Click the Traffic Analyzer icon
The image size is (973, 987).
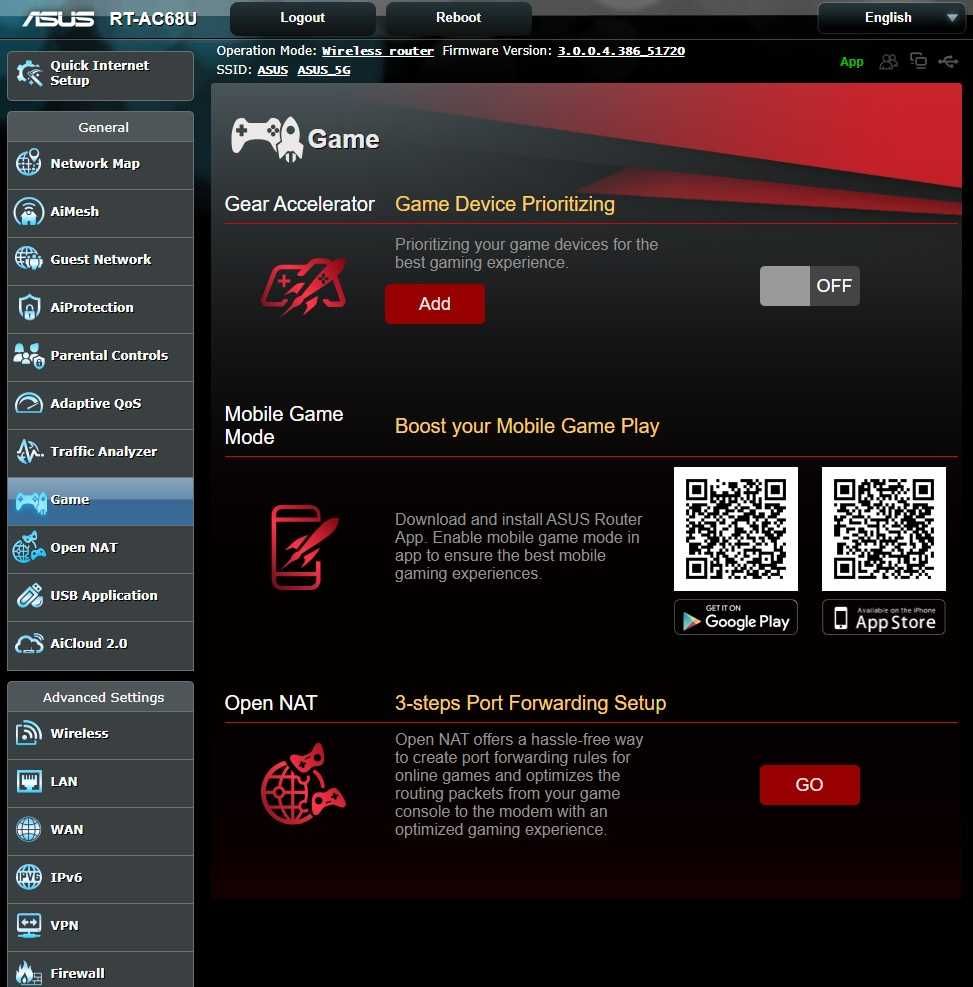[x=29, y=451]
